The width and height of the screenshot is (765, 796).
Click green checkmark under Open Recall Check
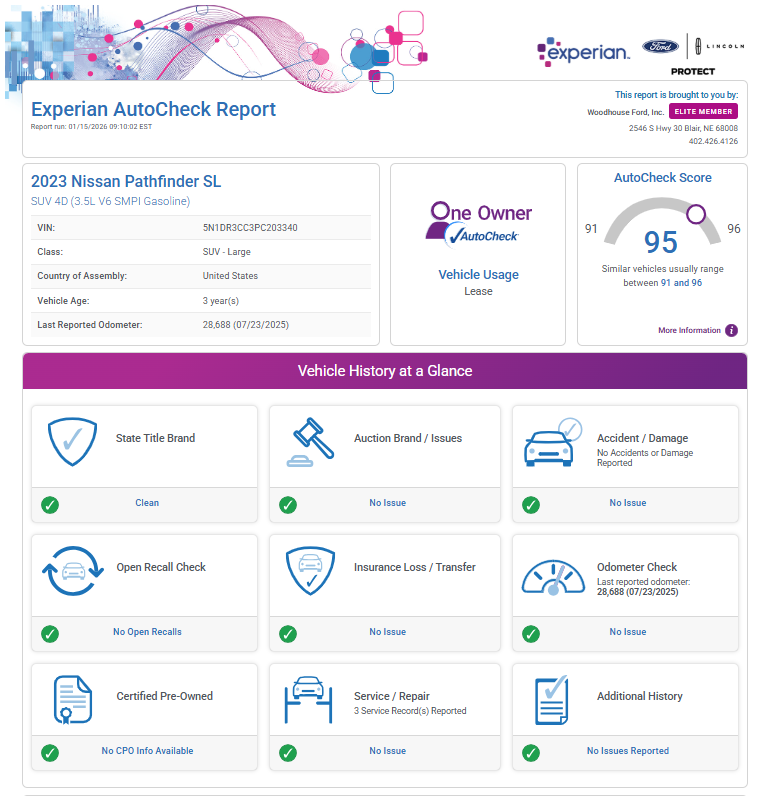coord(50,633)
